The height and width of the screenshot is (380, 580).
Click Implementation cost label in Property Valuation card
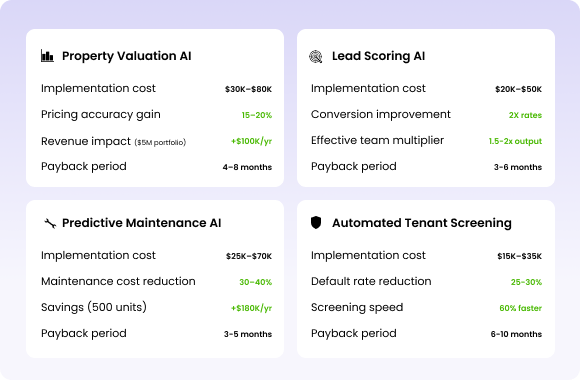98,88
